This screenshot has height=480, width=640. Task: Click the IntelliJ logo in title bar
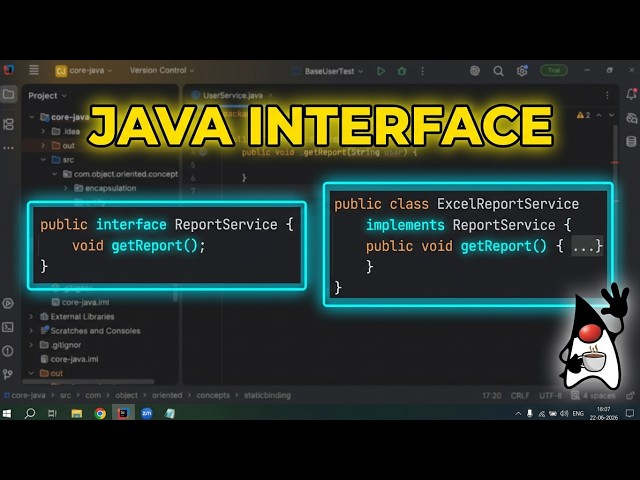[9, 70]
